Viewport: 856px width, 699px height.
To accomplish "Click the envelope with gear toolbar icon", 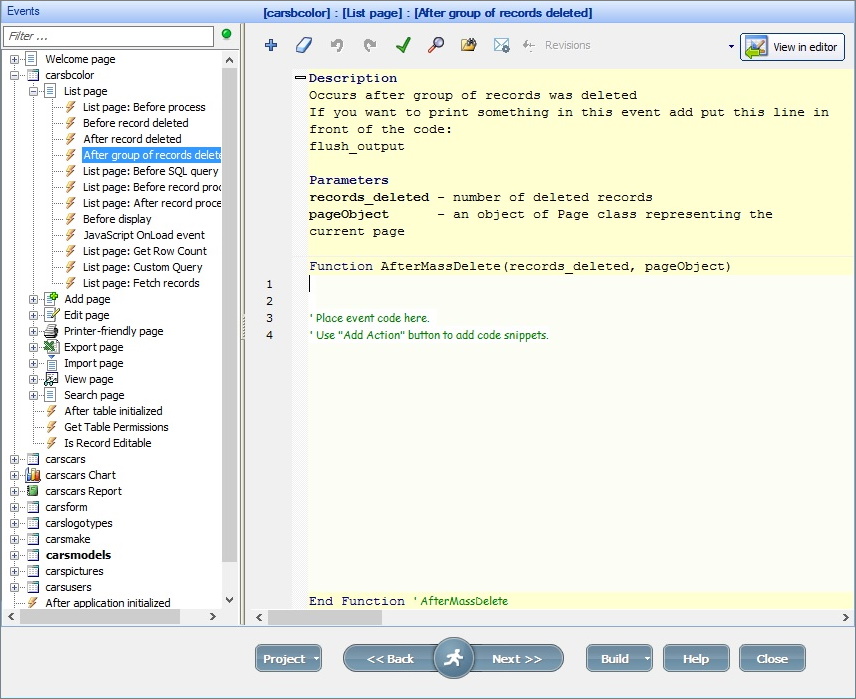I will [x=502, y=45].
